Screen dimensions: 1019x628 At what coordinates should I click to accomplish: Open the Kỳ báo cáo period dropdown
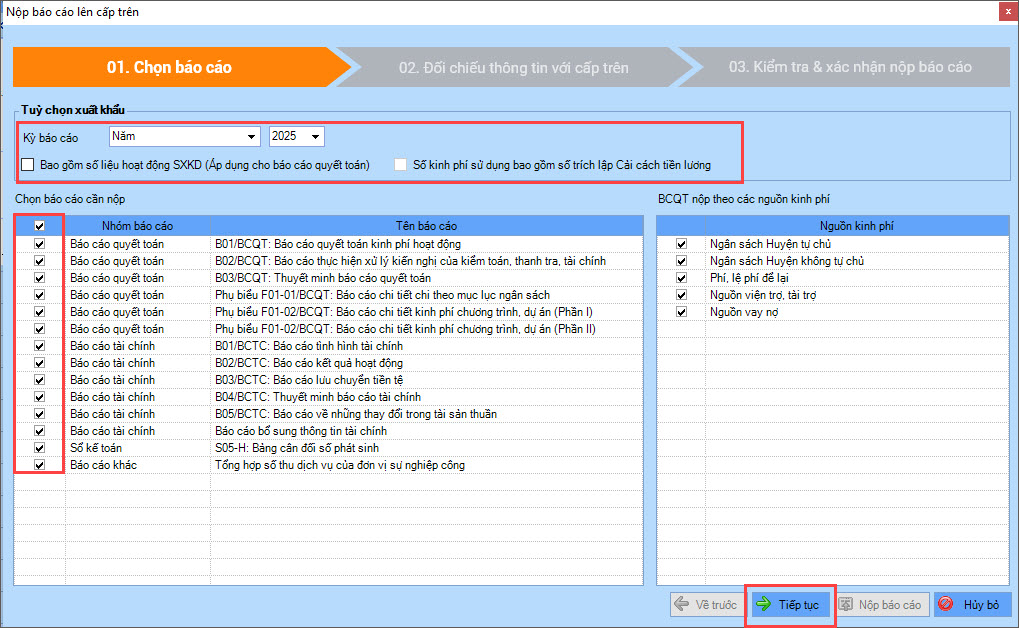pyautogui.click(x=250, y=136)
